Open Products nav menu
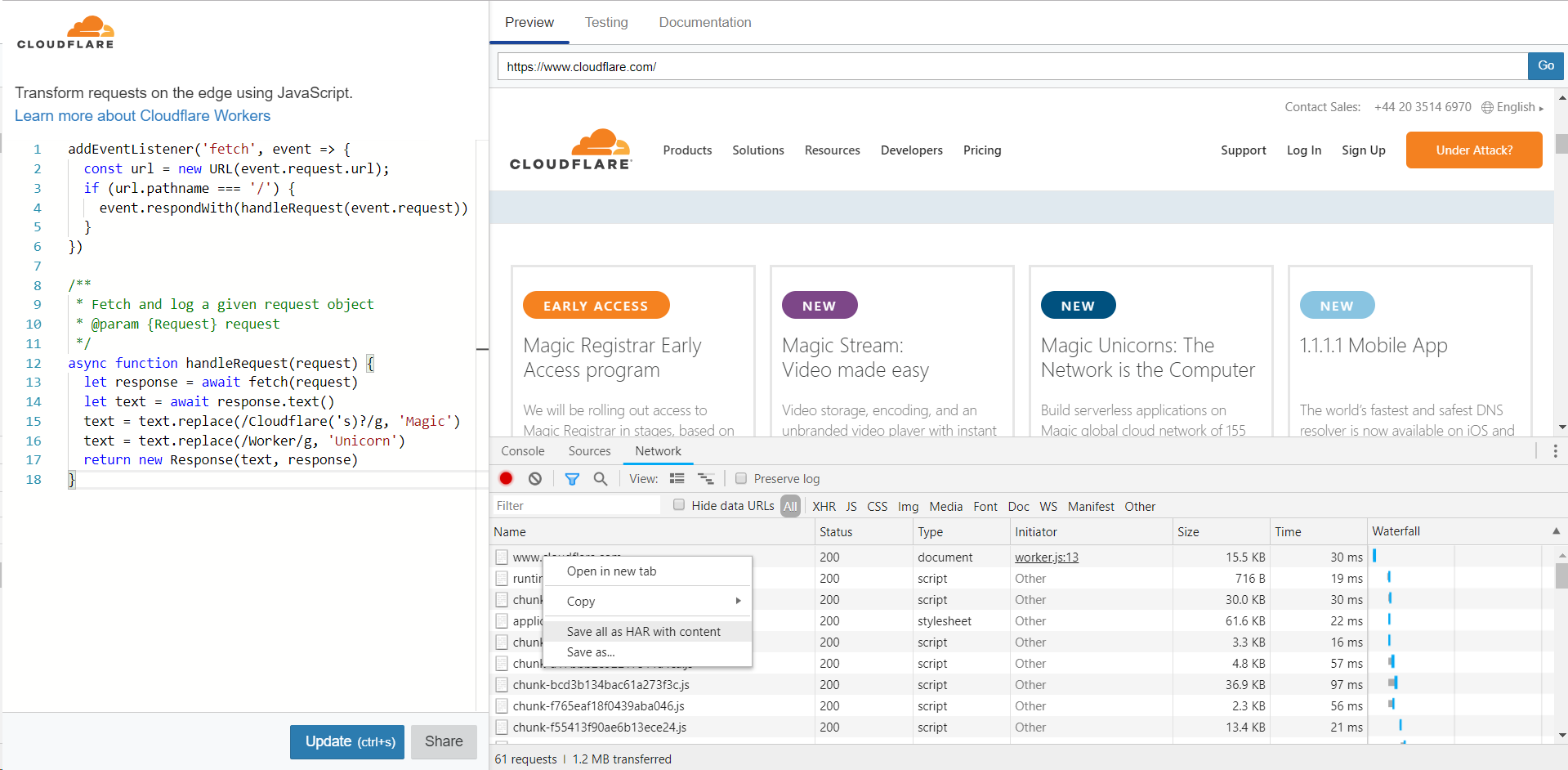Screen dimensions: 1568x770 pos(687,150)
